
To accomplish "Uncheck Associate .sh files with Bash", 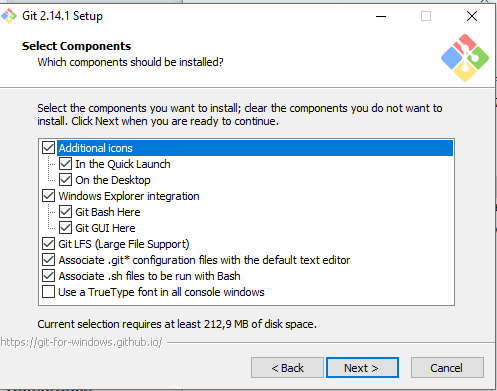I will (48, 276).
